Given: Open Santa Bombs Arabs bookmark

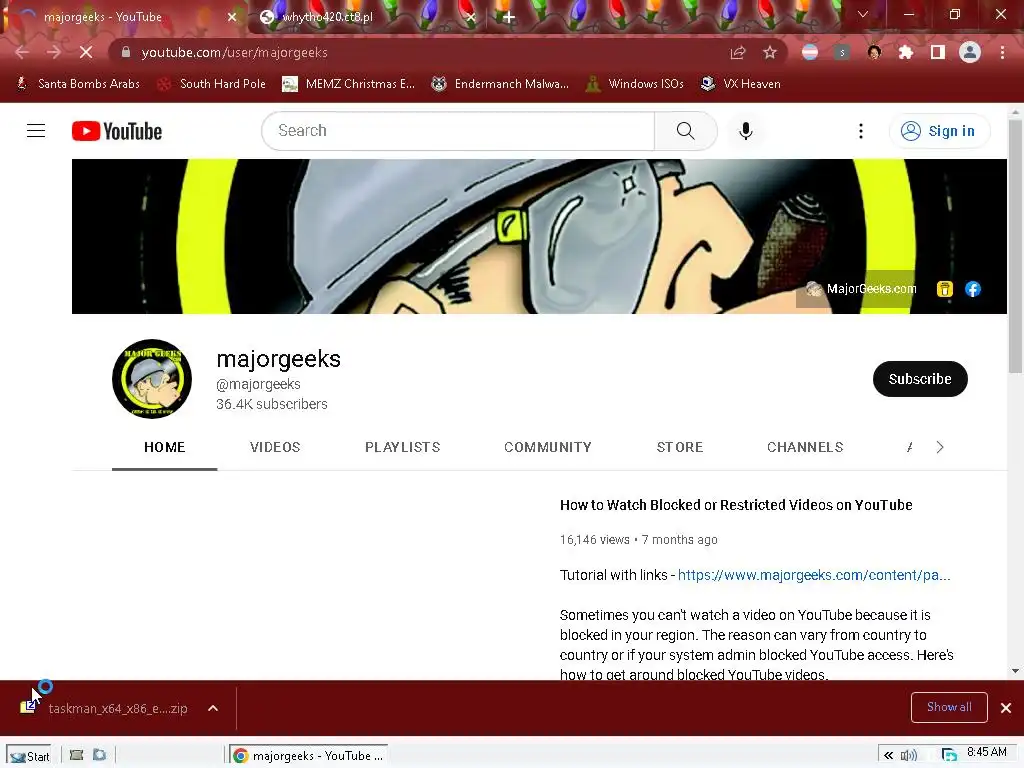Looking at the screenshot, I should 77,84.
